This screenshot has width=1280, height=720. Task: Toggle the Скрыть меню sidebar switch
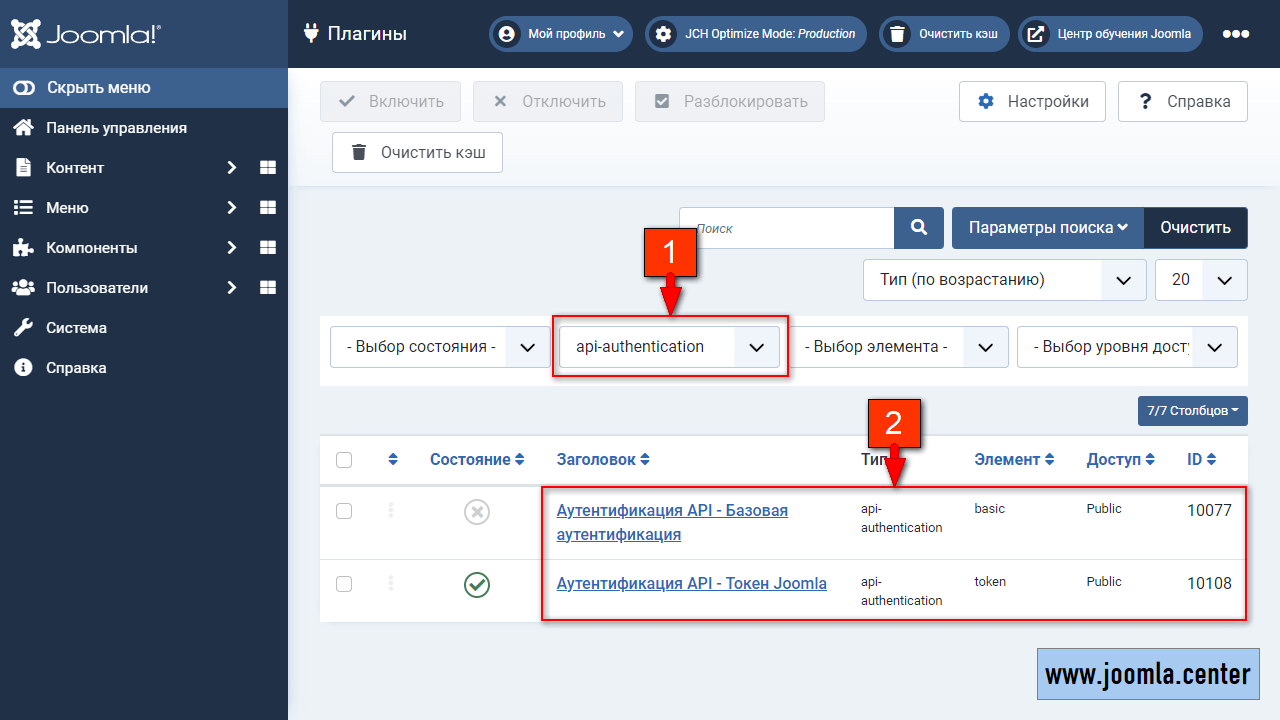(25, 88)
